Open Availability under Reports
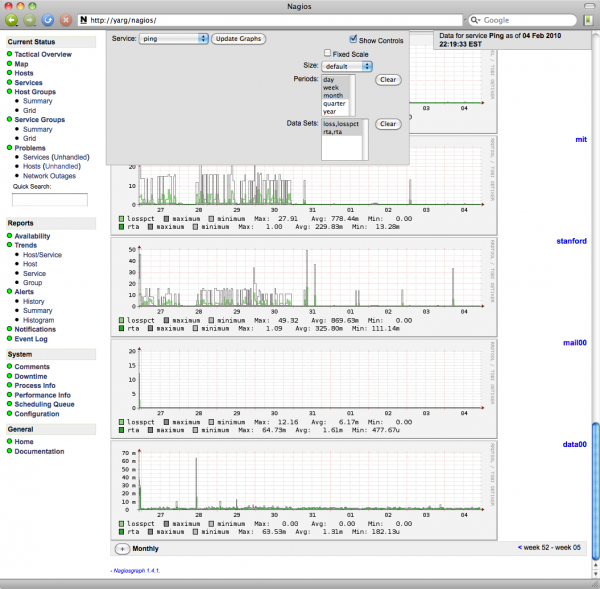This screenshot has width=600, height=589. [x=32, y=236]
